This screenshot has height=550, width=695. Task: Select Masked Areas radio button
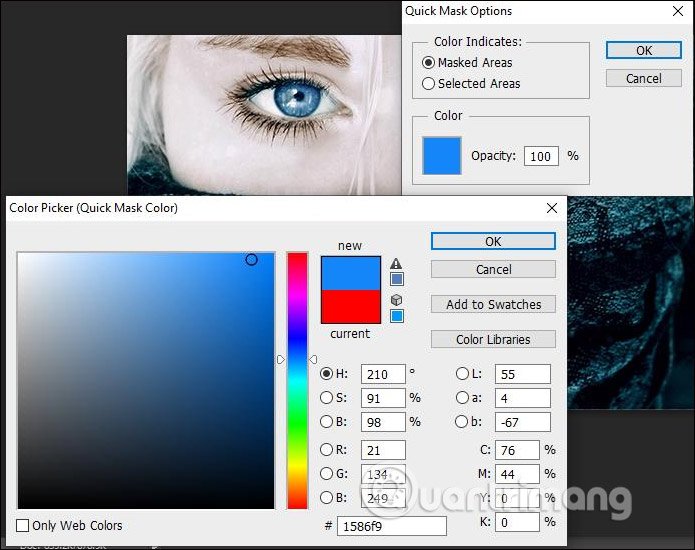428,63
